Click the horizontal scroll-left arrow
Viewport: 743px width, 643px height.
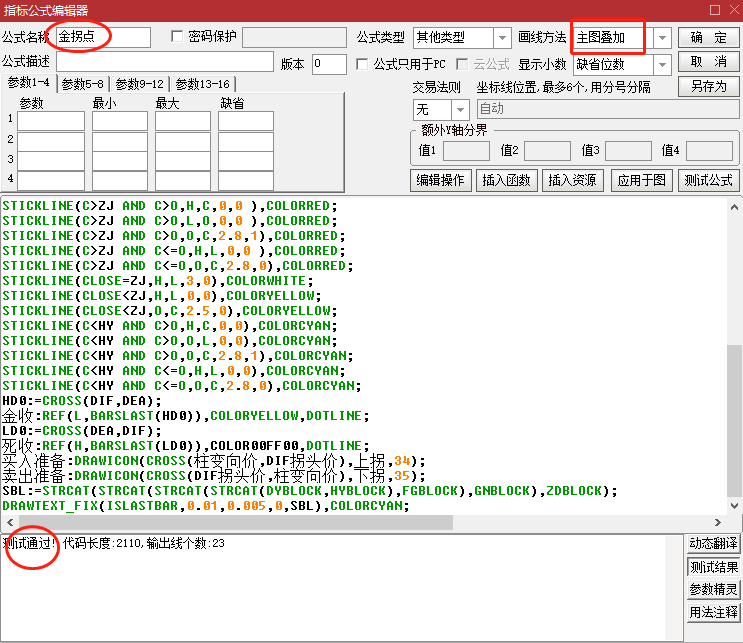coord(10,522)
